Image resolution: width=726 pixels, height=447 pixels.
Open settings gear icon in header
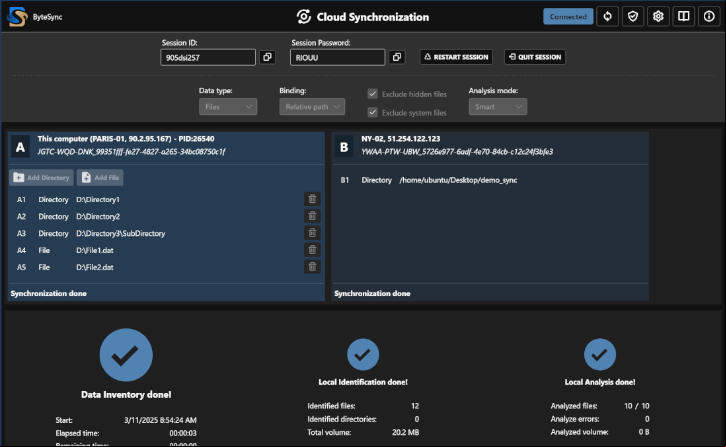(x=658, y=17)
